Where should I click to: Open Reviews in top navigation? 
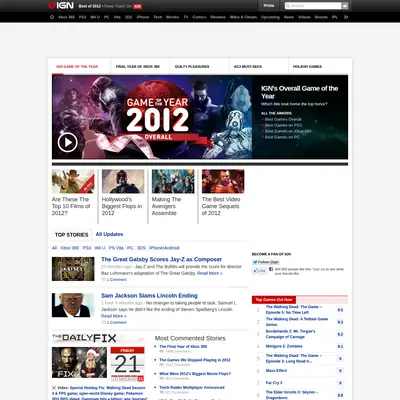pos(218,17)
